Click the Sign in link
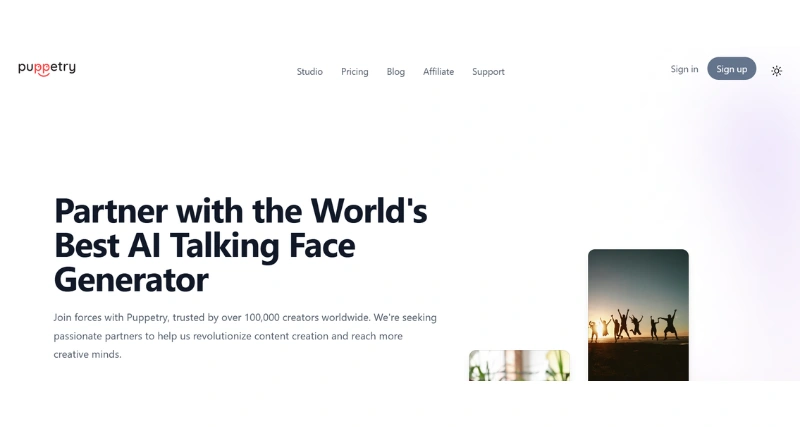This screenshot has height=427, width=800. (x=684, y=69)
